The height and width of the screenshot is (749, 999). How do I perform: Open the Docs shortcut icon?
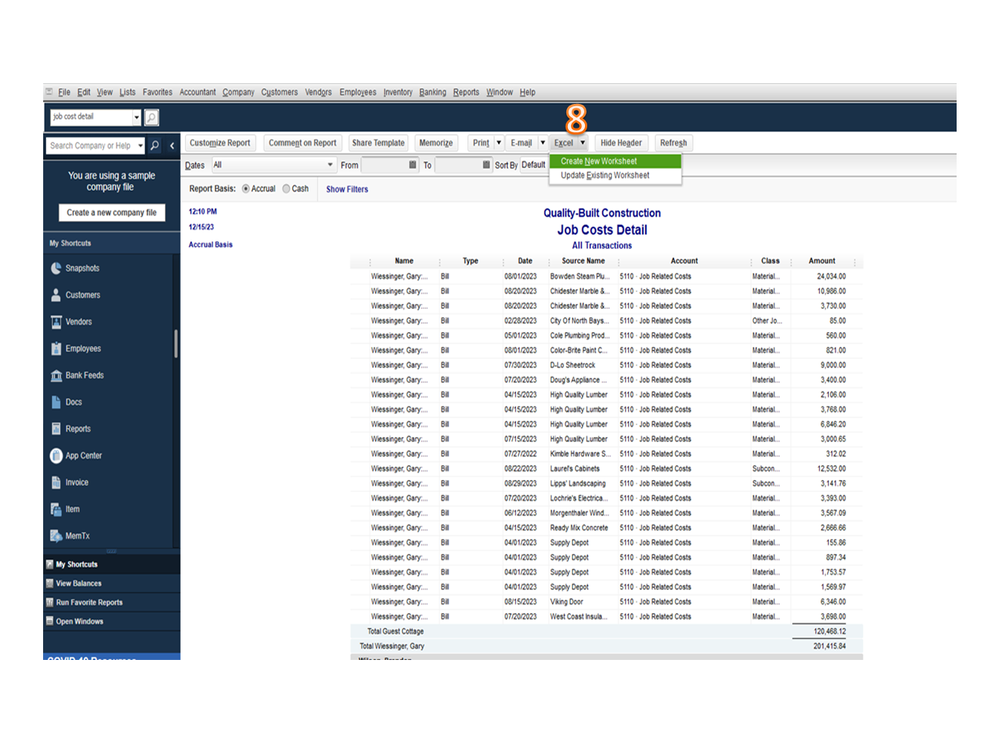point(56,402)
